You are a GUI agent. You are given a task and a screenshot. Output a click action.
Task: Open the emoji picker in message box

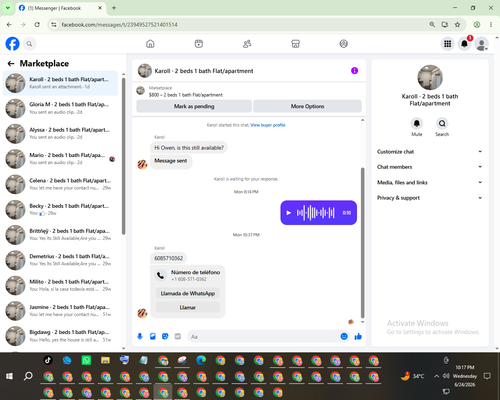(344, 336)
